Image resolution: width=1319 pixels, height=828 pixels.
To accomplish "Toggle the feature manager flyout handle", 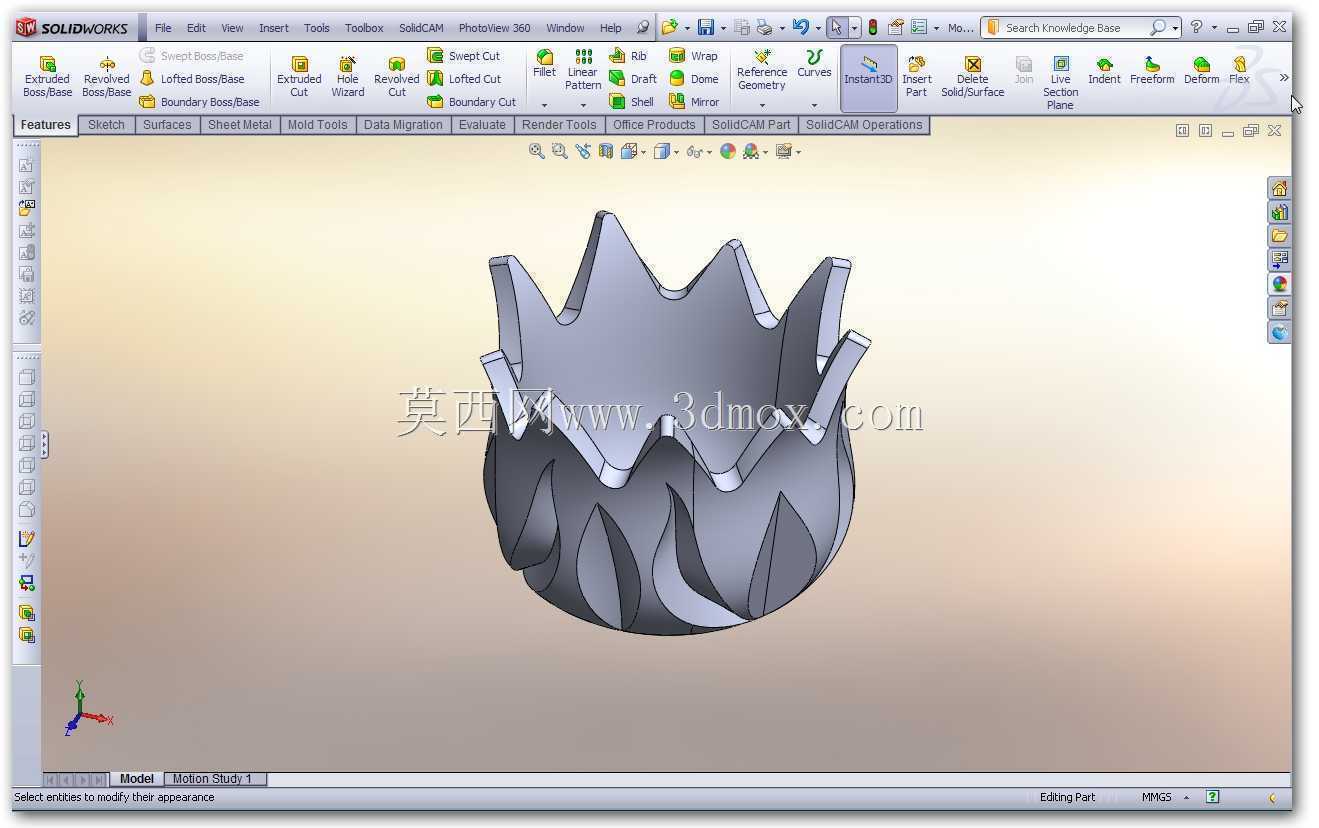I will pos(44,445).
